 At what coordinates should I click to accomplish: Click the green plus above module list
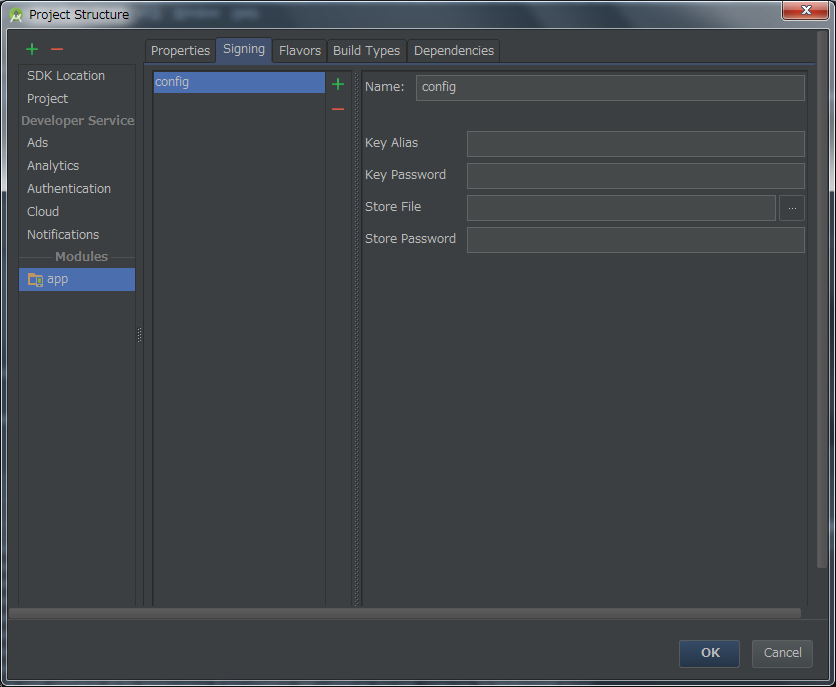point(32,49)
